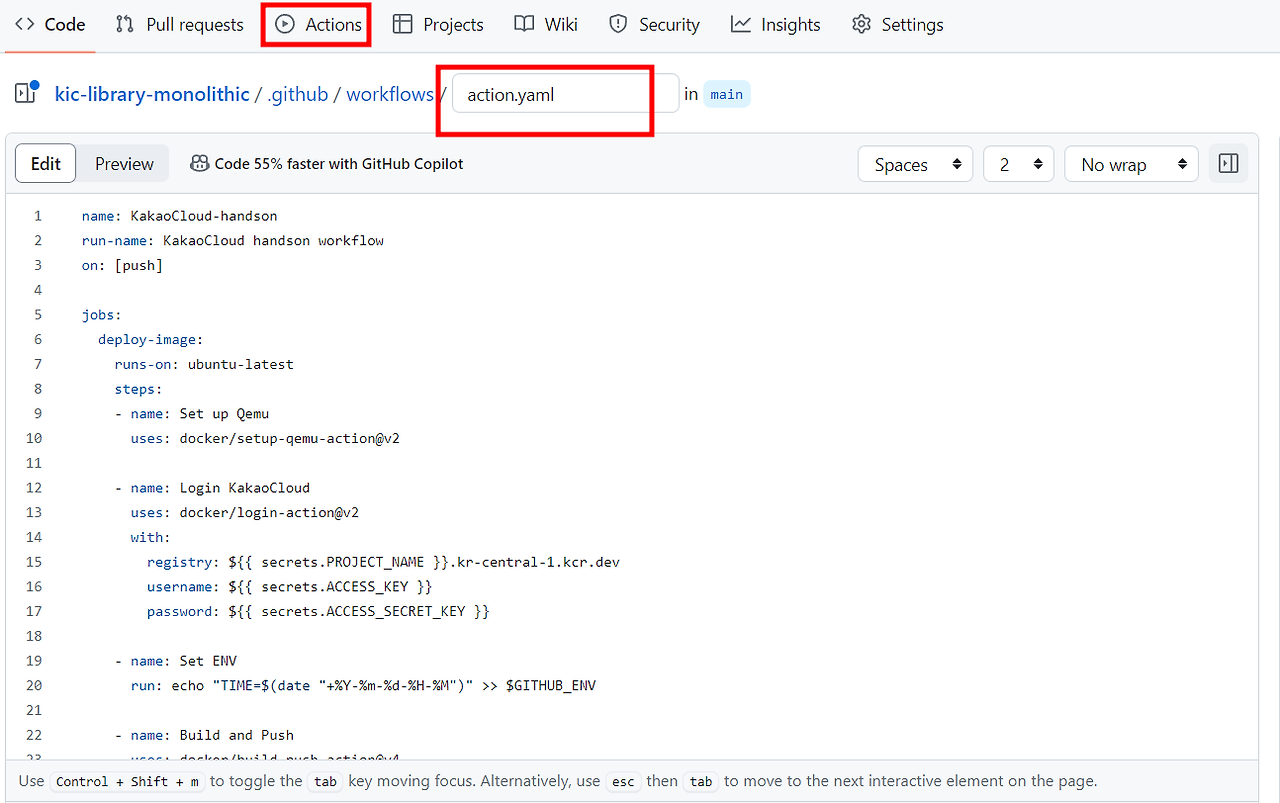
Task: Click the 'password: secrets.ACCESS_SECRET_KEY' line
Action: point(318,611)
